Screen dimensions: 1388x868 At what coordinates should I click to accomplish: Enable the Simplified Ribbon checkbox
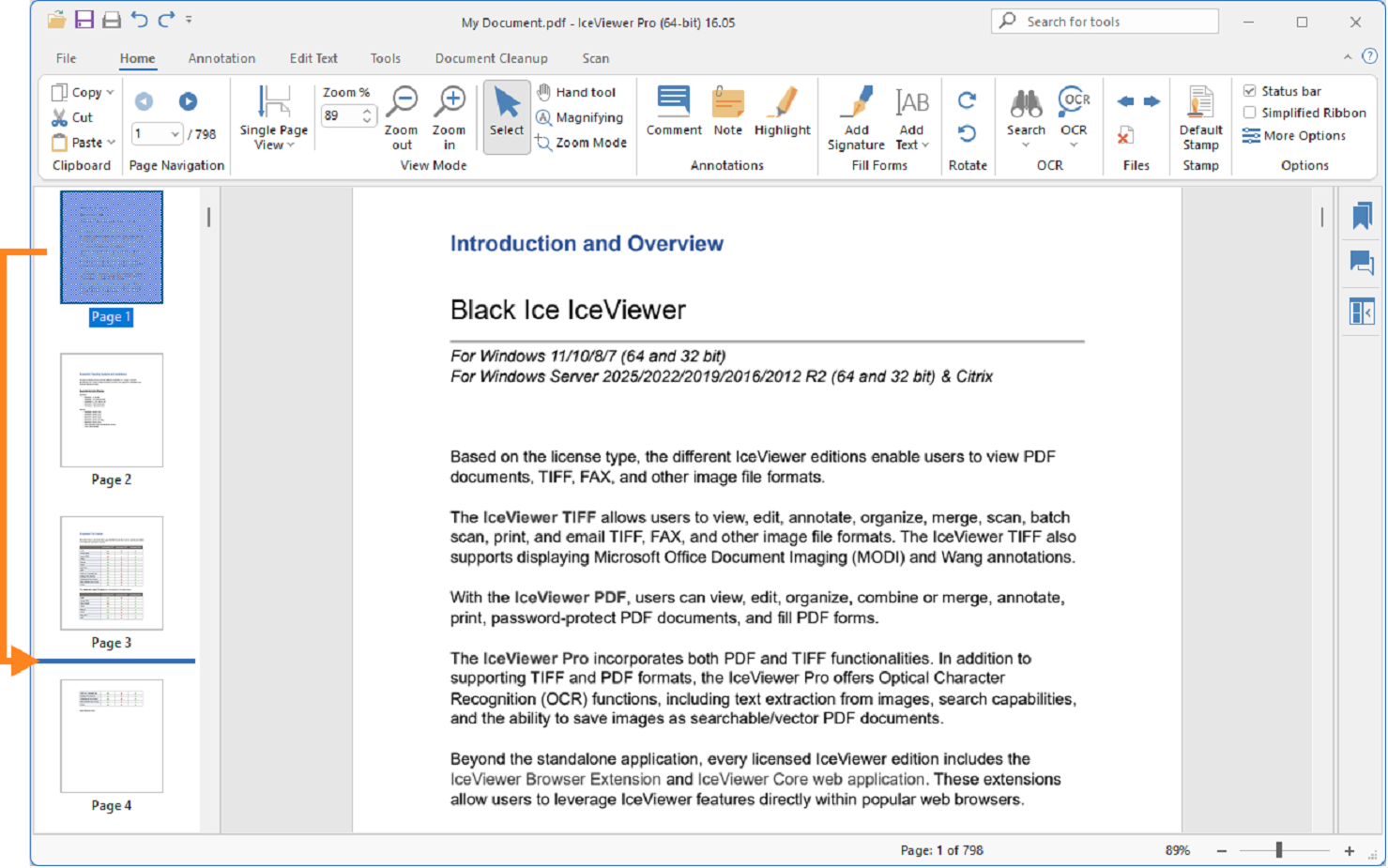pos(1250,113)
